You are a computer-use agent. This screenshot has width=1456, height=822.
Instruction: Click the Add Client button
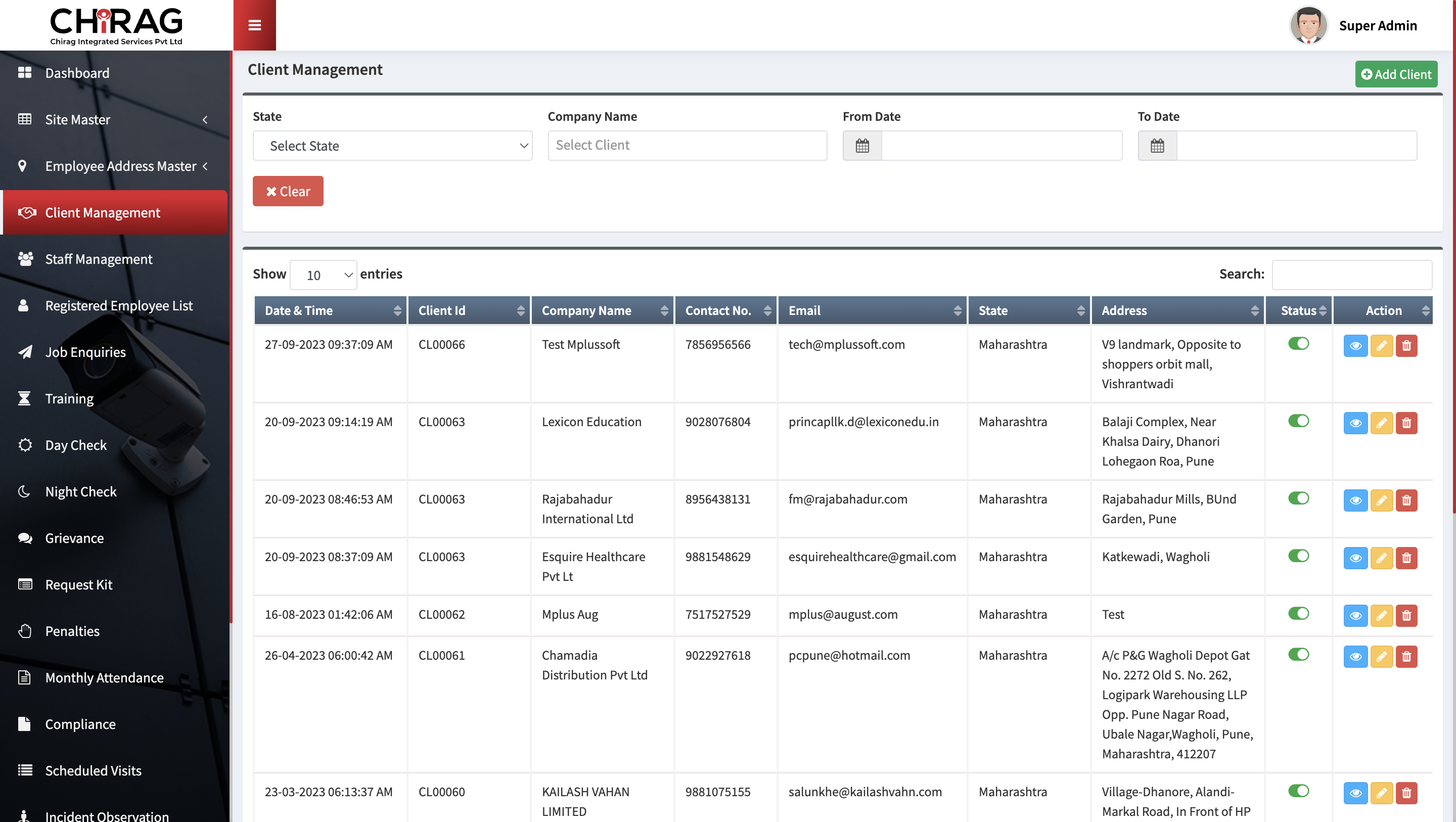coord(1396,75)
